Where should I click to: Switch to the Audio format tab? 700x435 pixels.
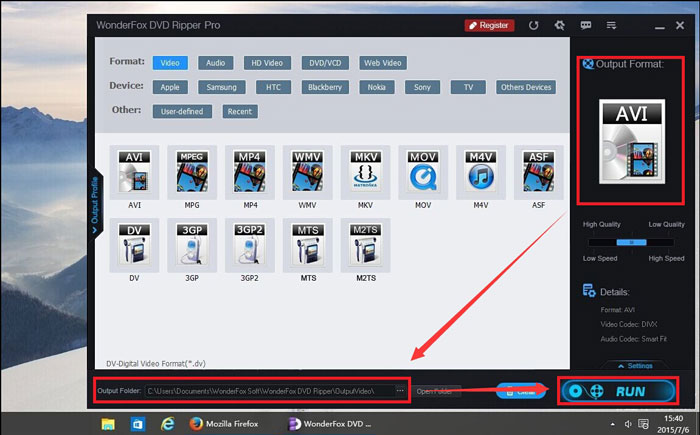[216, 63]
